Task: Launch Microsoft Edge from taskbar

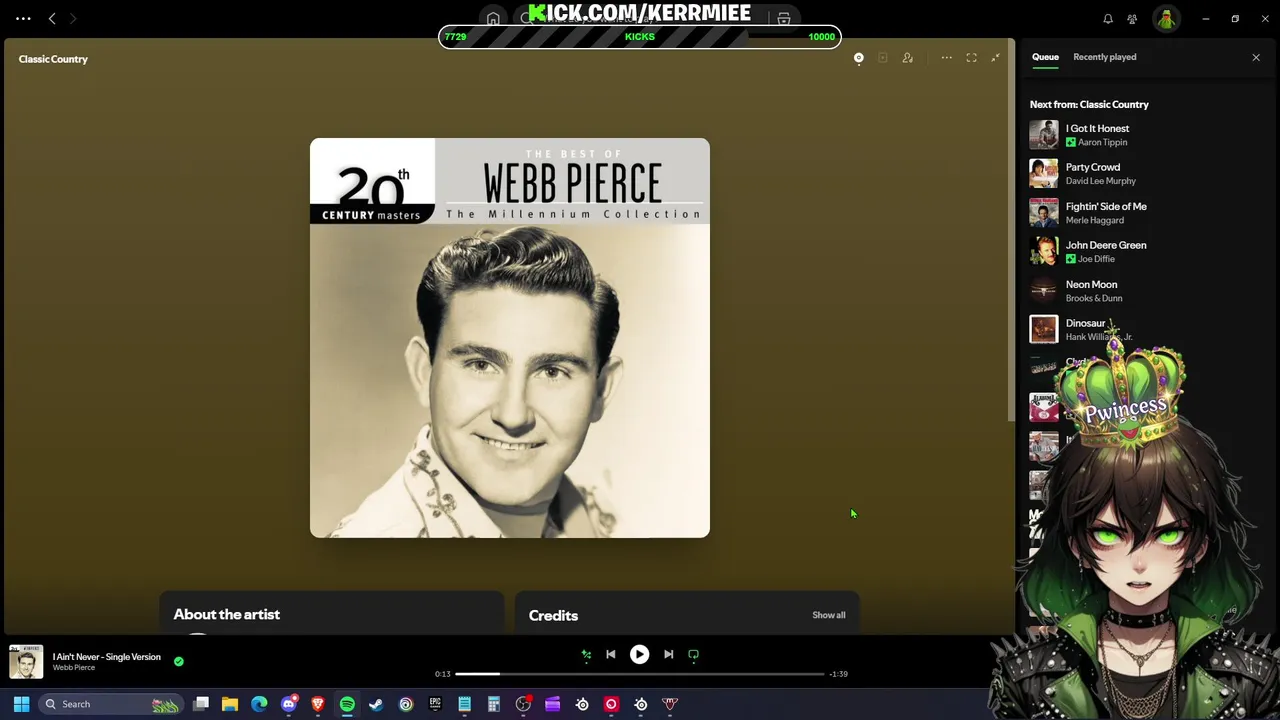Action: pos(259,704)
